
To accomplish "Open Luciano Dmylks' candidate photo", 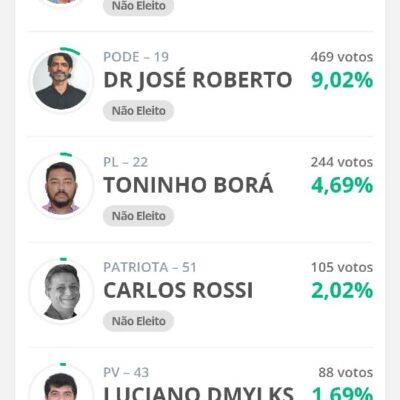I will [61, 383].
